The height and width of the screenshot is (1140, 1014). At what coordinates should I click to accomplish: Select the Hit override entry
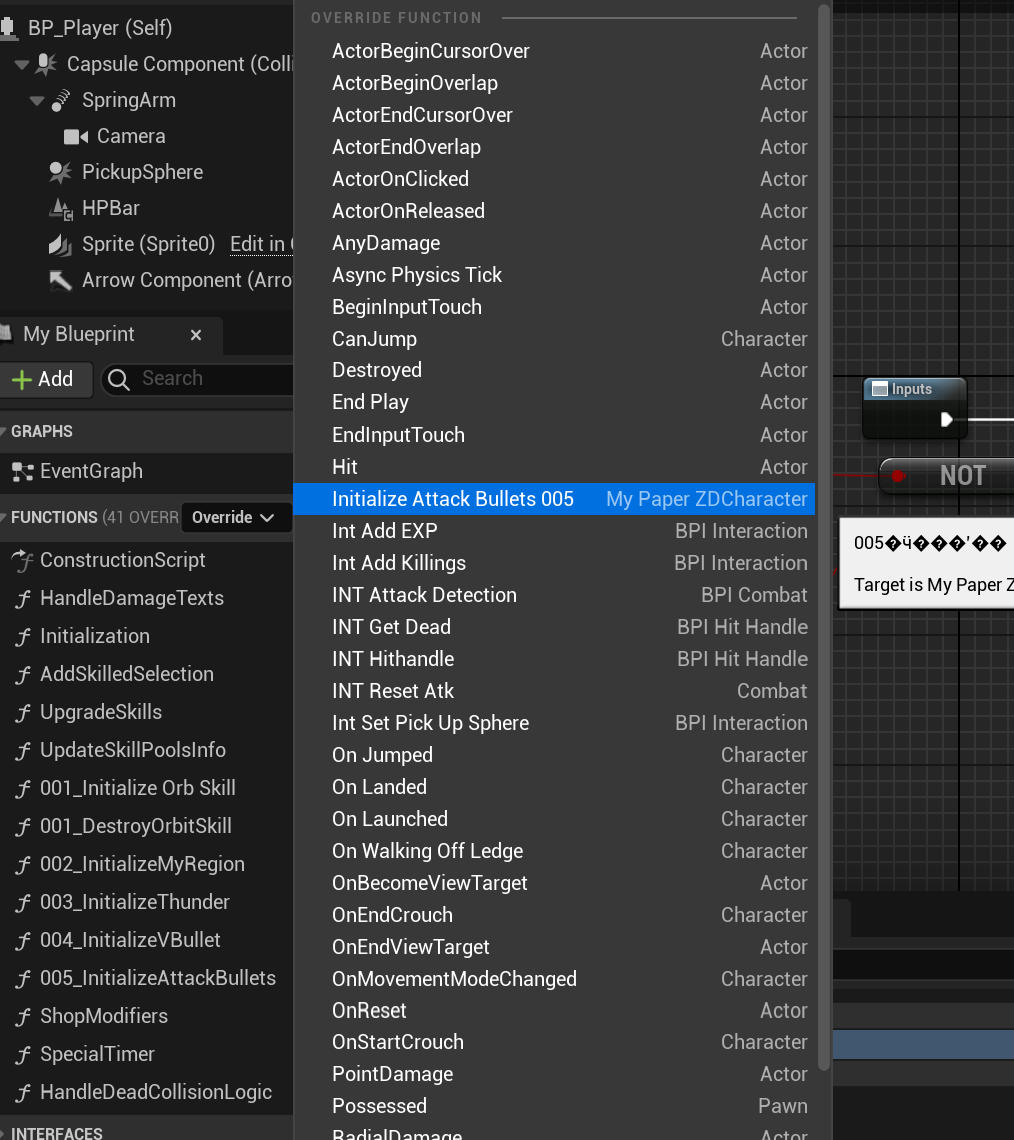click(x=554, y=467)
